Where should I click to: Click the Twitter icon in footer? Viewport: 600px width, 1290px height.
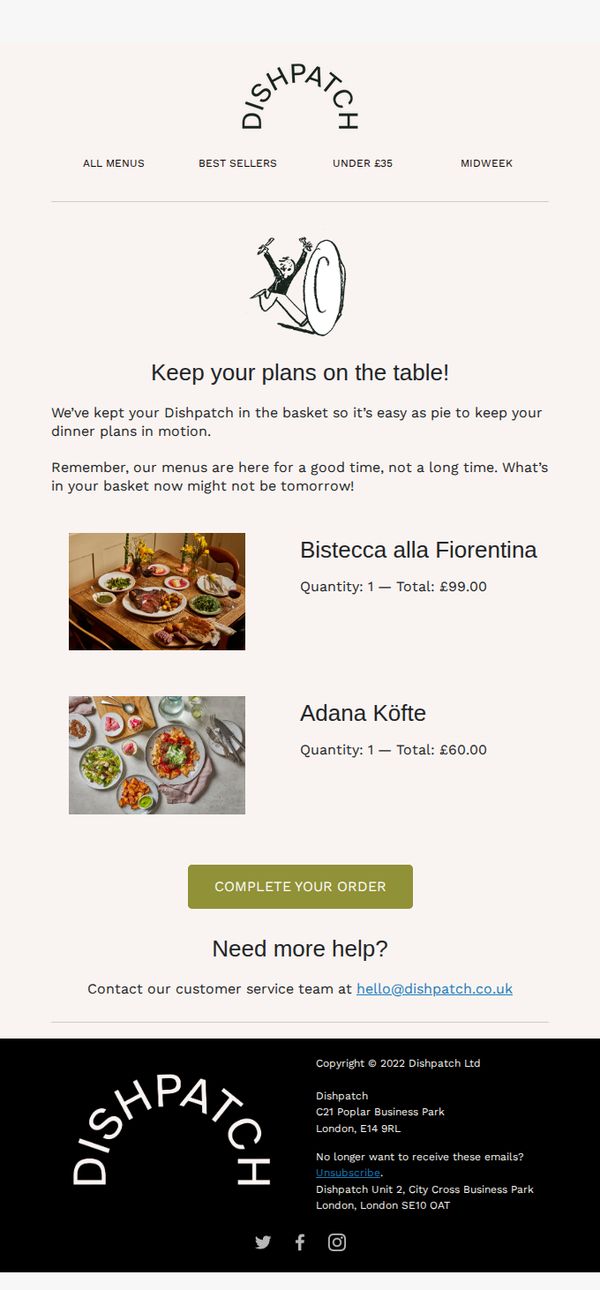(263, 1242)
